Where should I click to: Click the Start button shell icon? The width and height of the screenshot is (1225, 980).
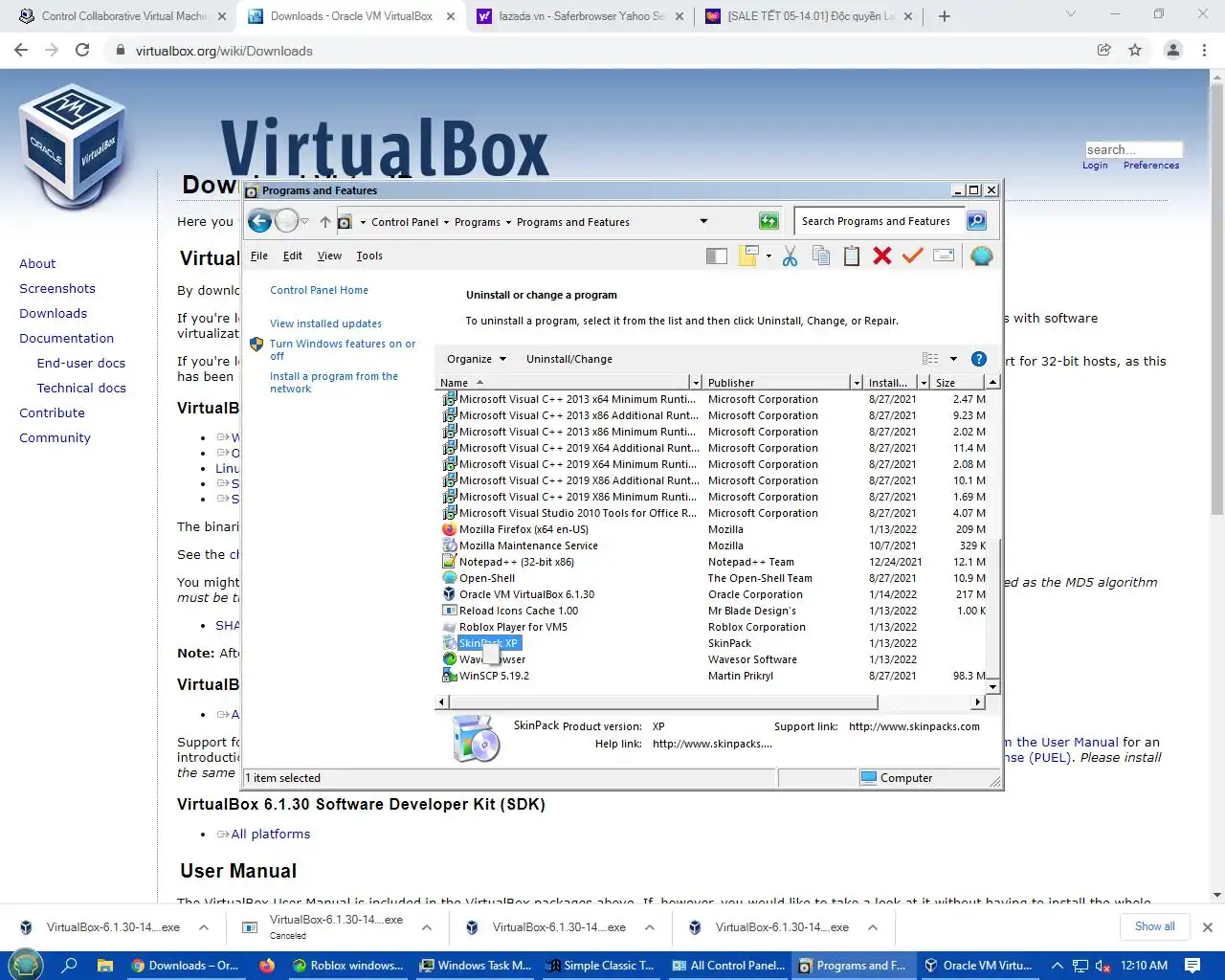point(26,965)
